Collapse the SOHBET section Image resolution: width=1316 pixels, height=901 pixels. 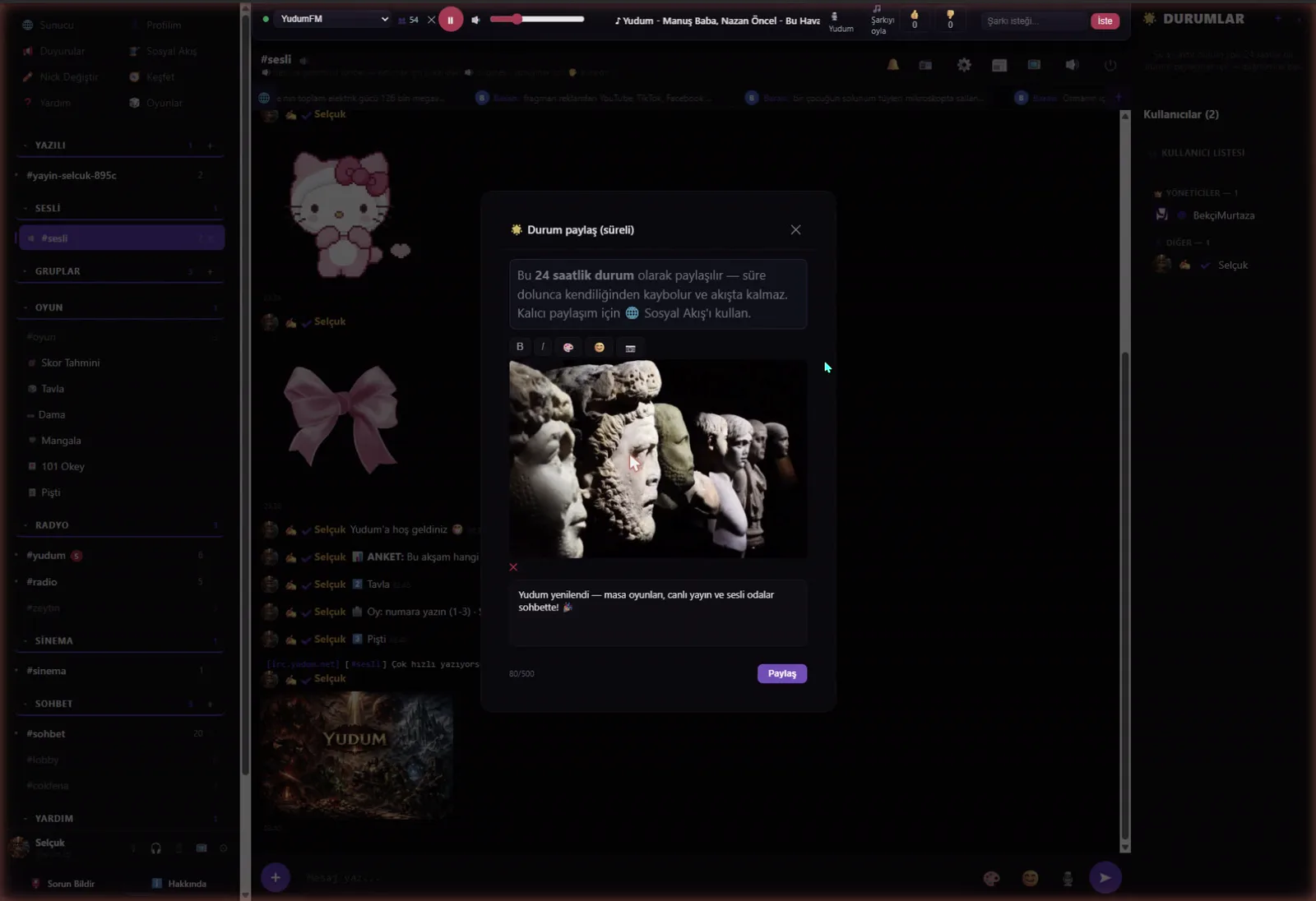point(53,704)
